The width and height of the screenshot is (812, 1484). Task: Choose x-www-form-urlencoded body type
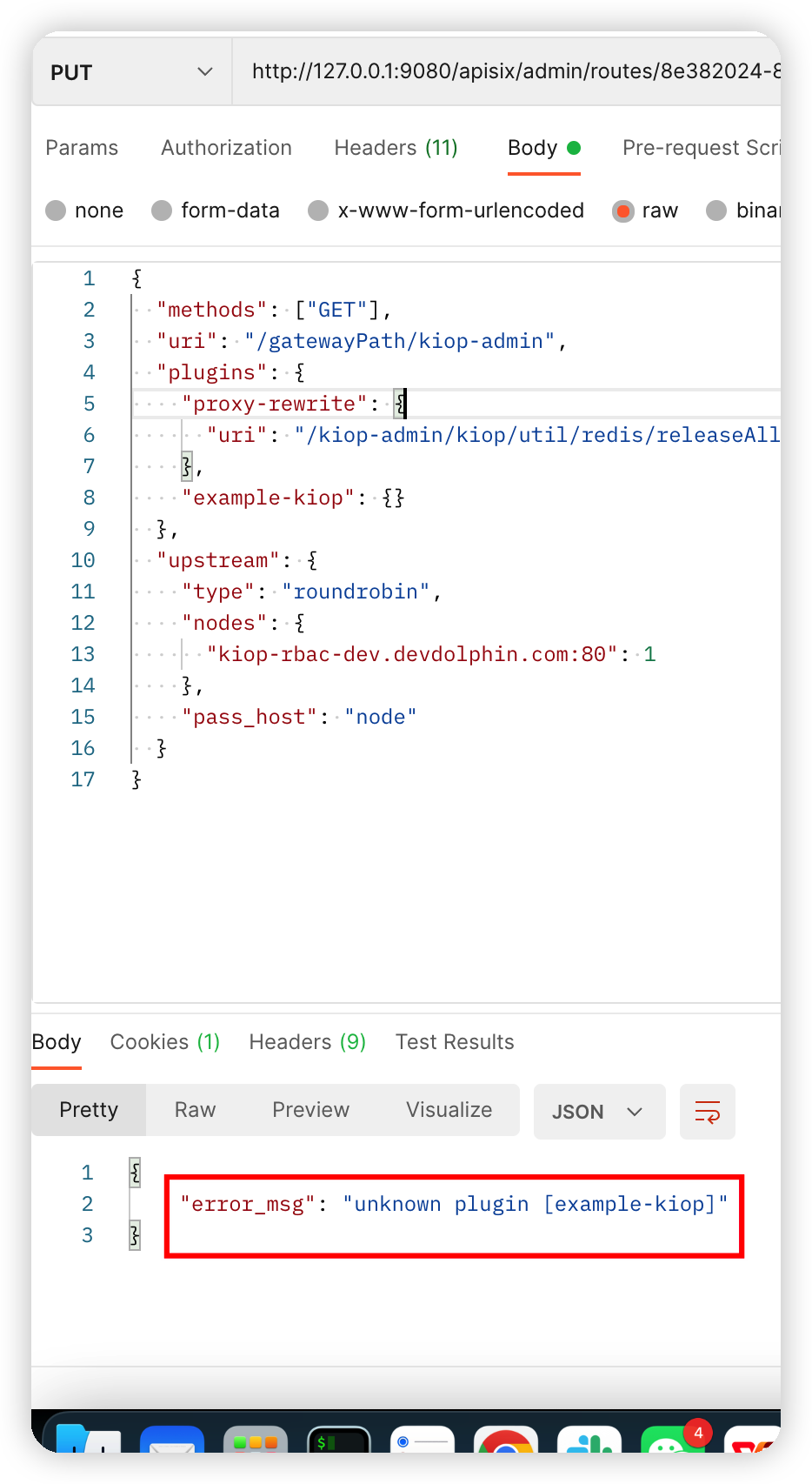point(318,211)
